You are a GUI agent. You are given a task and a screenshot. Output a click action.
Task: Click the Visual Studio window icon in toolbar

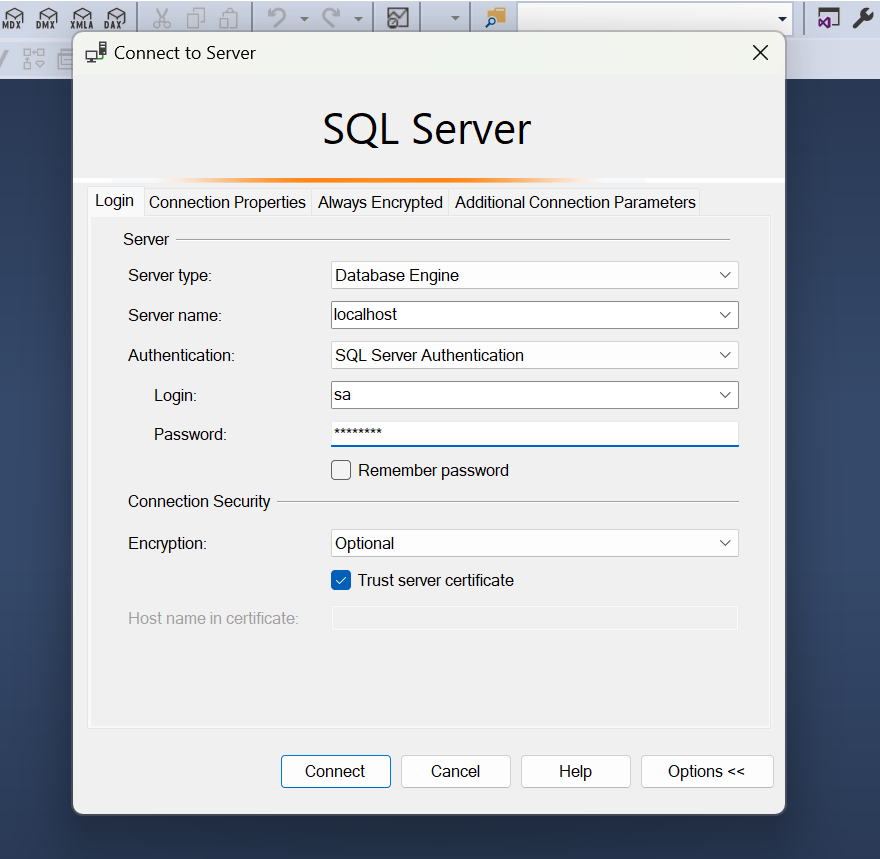[x=828, y=18]
